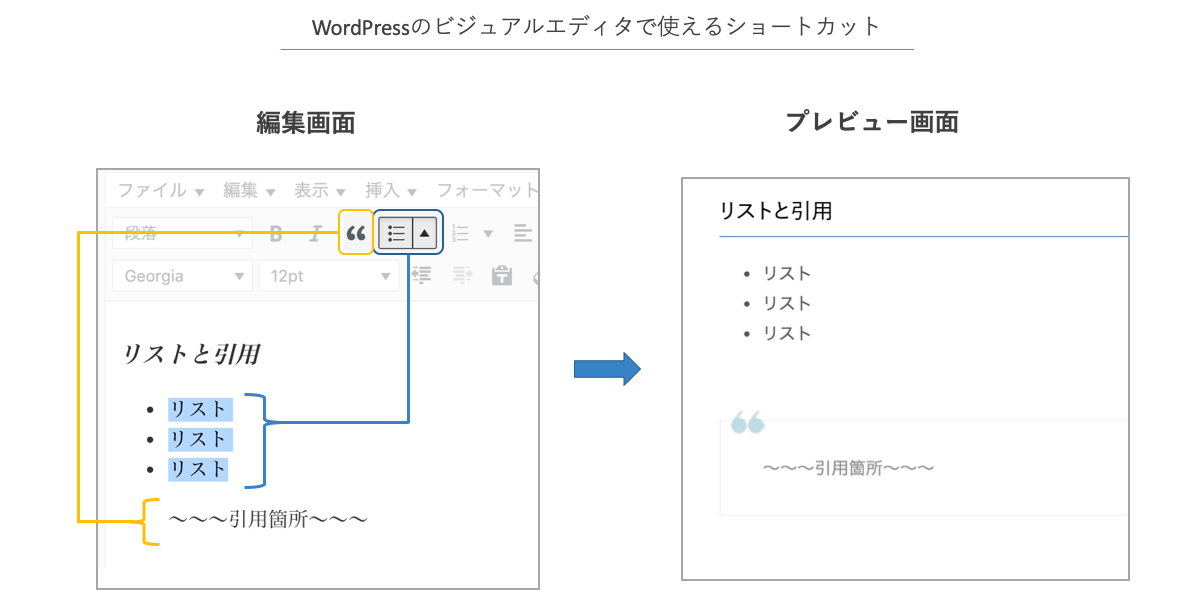Viewport: 1197px width, 600px height.
Task: Open the 12pt font size dropdown
Action: click(x=328, y=276)
